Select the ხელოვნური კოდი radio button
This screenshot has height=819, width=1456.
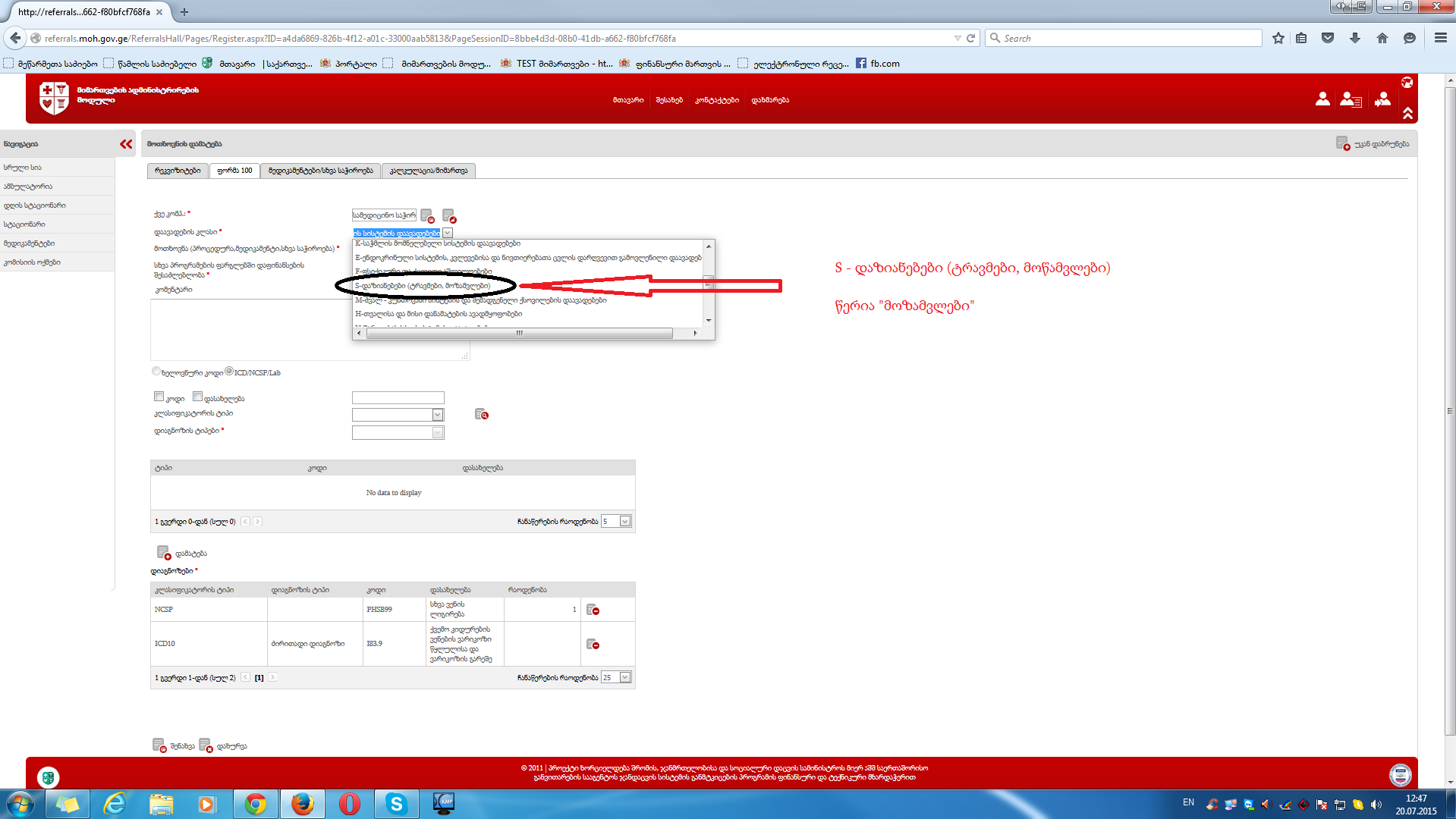click(156, 371)
